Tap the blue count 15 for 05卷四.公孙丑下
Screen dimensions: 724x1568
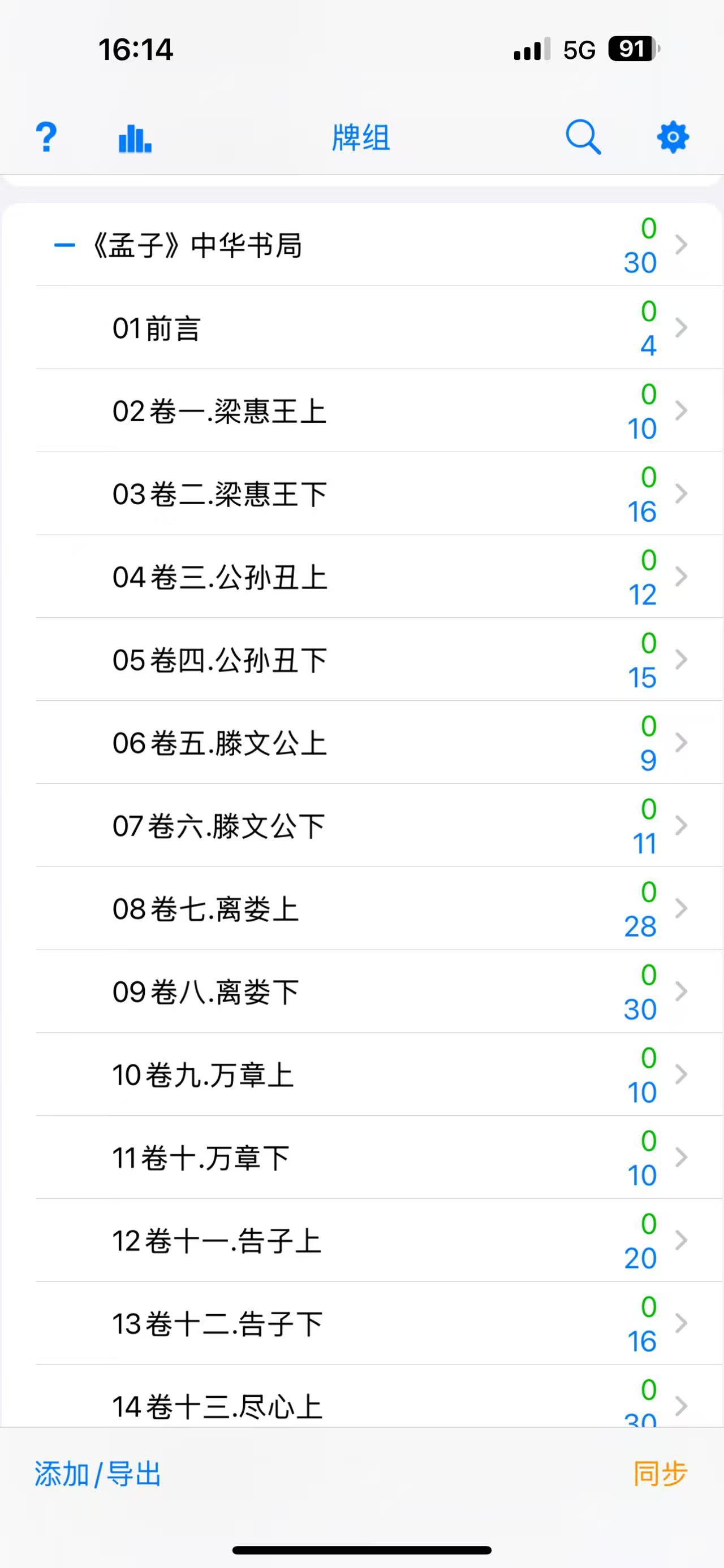642,678
